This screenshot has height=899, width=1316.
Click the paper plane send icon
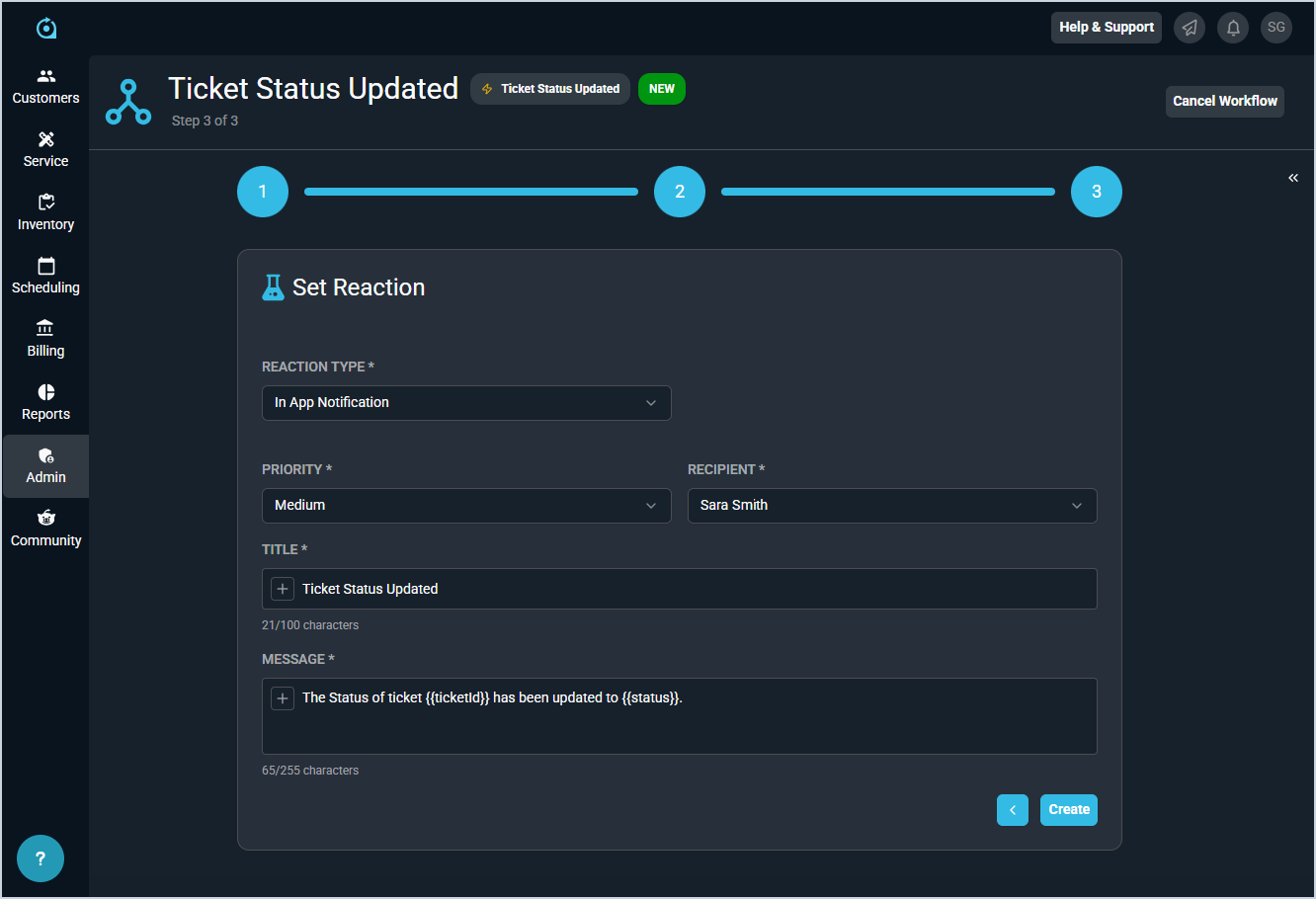(1190, 28)
